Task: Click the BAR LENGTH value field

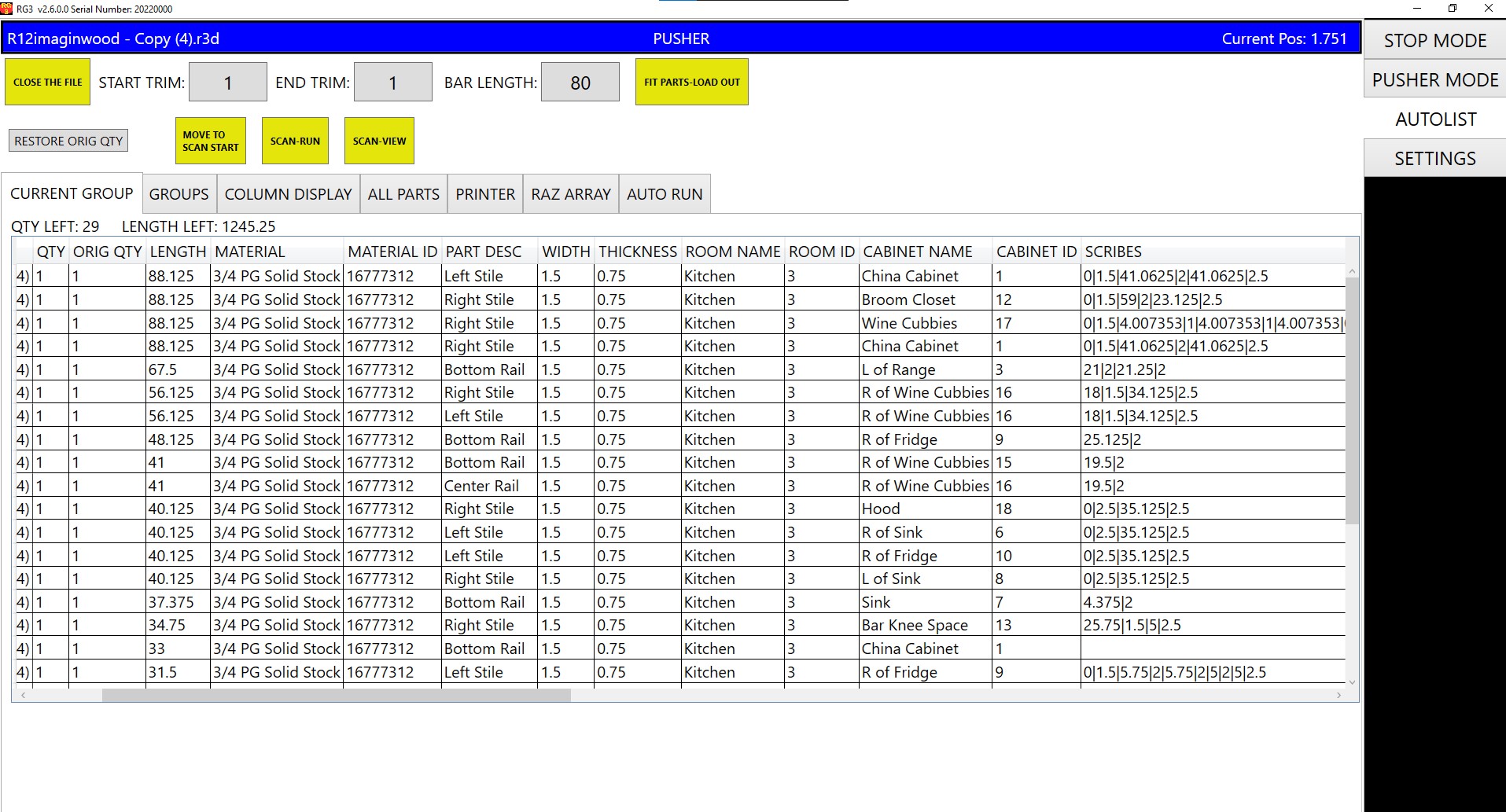Action: click(580, 83)
